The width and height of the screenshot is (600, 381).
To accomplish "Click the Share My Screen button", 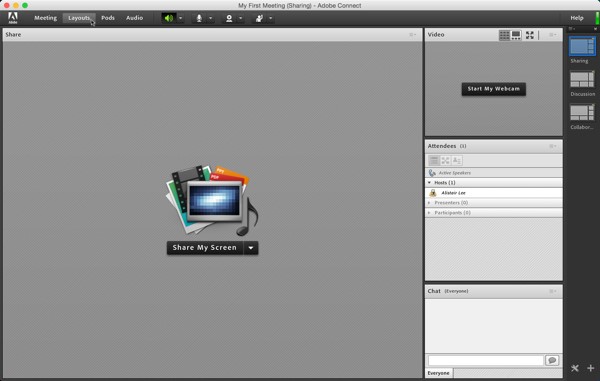I will 205,248.
